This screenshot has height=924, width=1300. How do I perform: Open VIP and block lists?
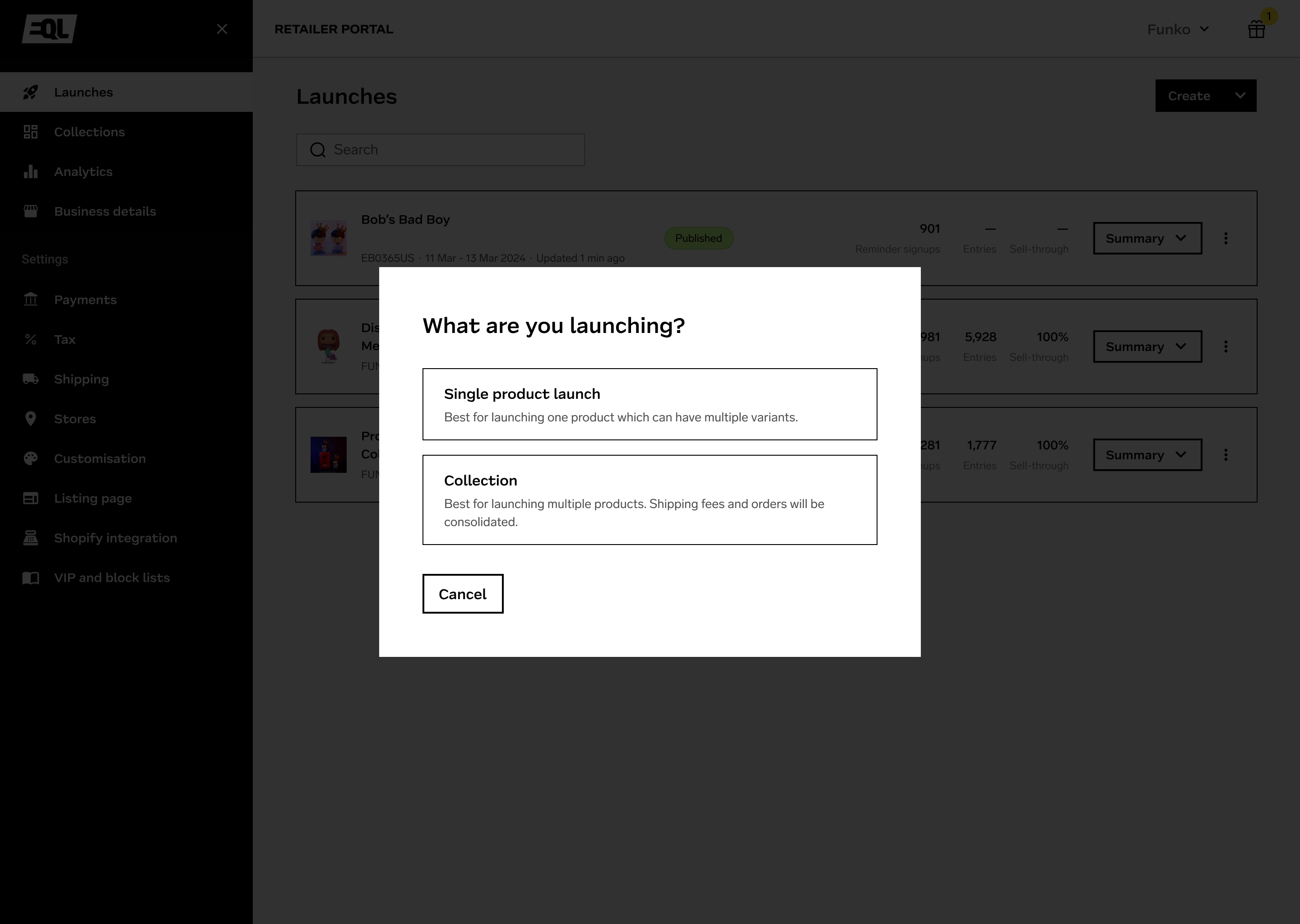(126, 577)
